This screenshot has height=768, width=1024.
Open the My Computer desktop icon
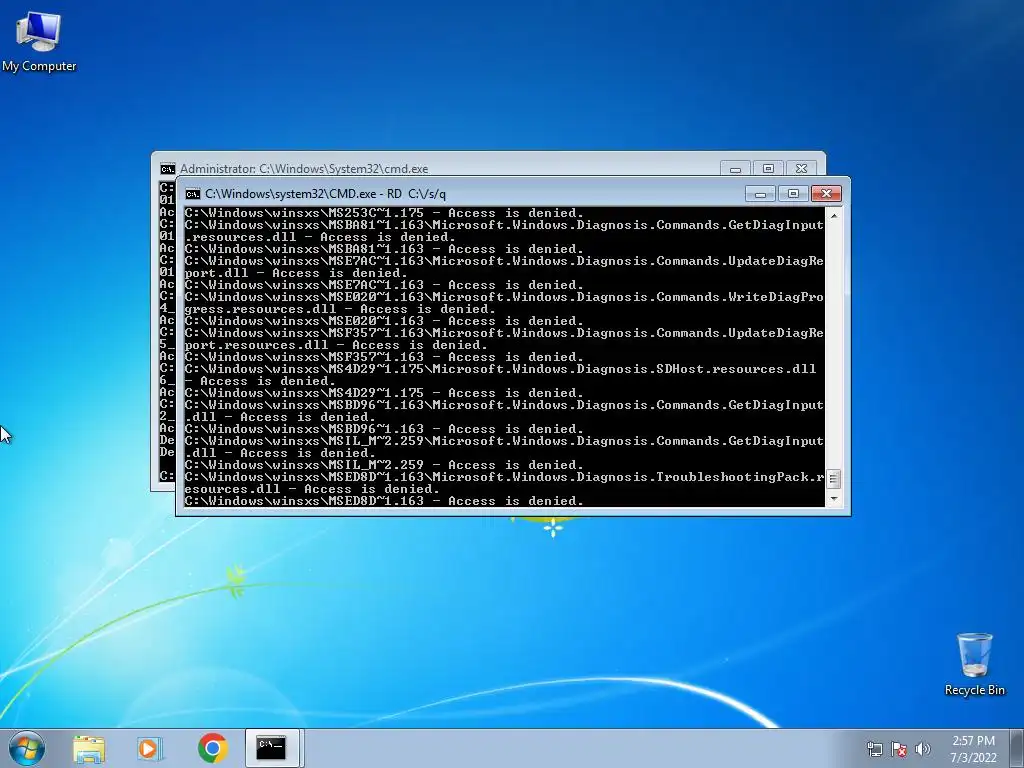[39, 41]
